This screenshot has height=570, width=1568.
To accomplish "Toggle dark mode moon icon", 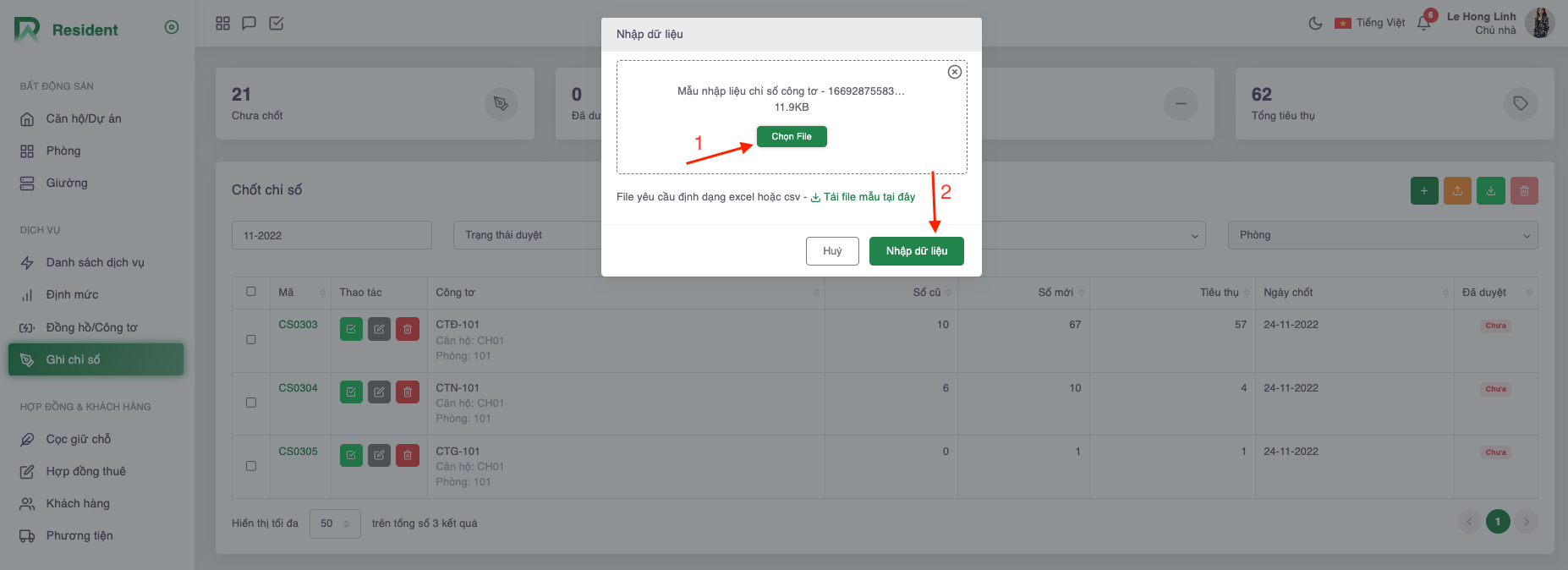I will (x=1315, y=24).
